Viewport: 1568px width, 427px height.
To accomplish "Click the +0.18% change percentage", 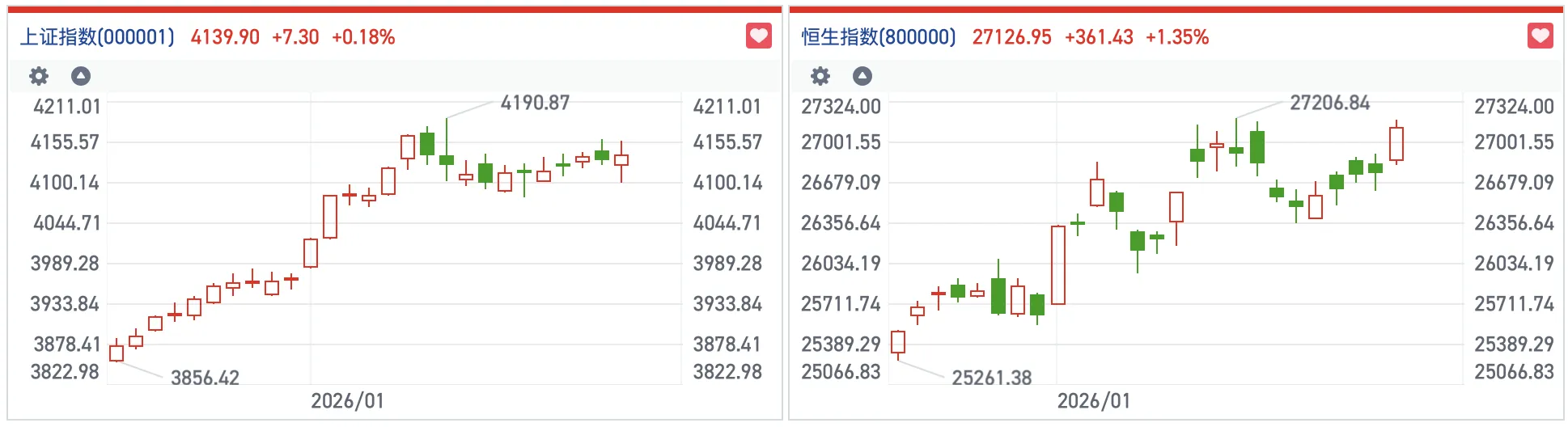I will click(363, 37).
